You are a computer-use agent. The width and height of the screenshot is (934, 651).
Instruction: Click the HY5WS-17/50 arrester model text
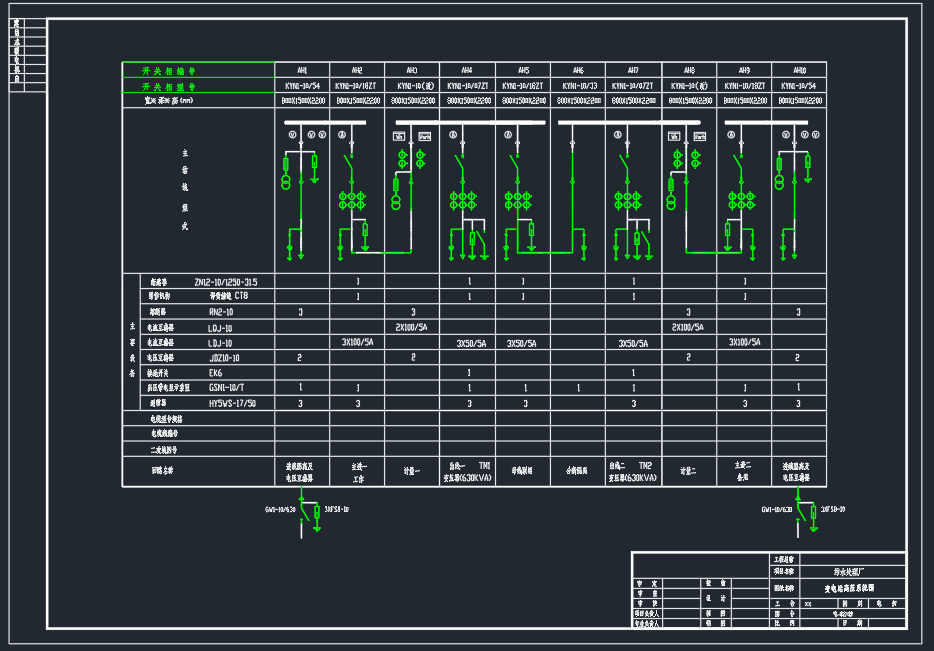232,403
